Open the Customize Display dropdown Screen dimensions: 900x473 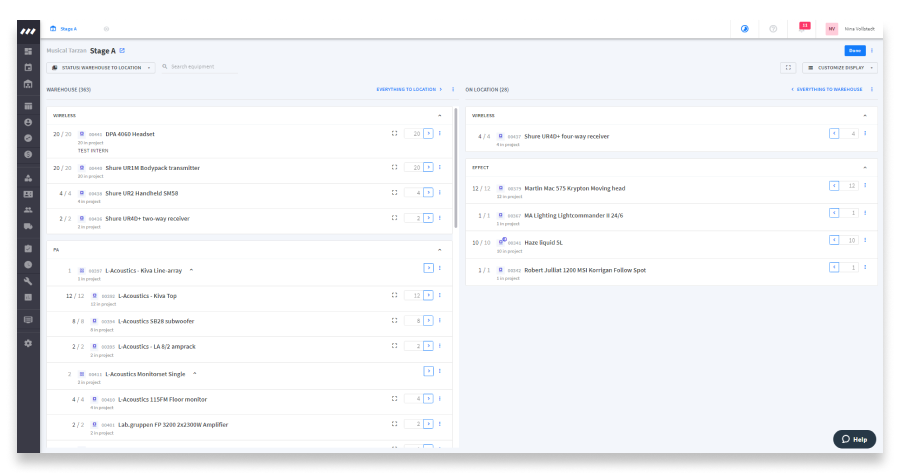tap(840, 68)
